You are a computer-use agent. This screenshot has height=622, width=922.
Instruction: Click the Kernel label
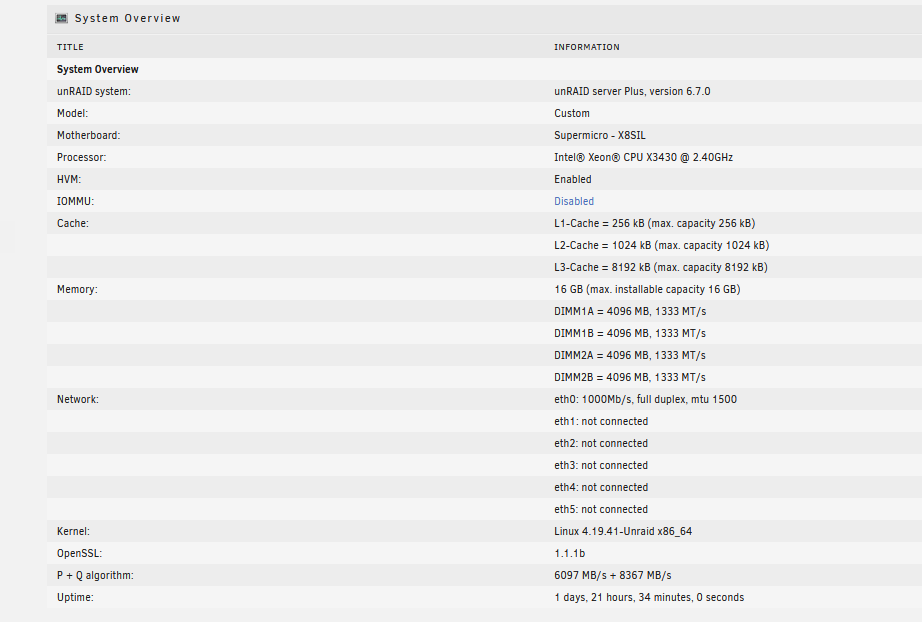(x=74, y=531)
